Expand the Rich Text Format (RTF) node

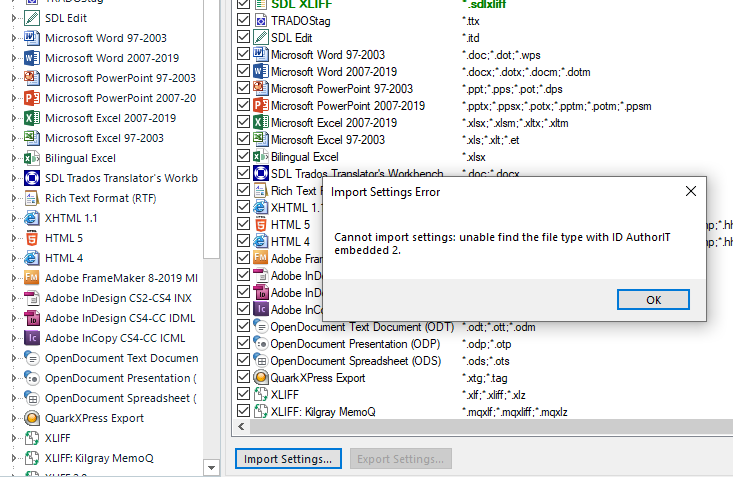coord(14,198)
